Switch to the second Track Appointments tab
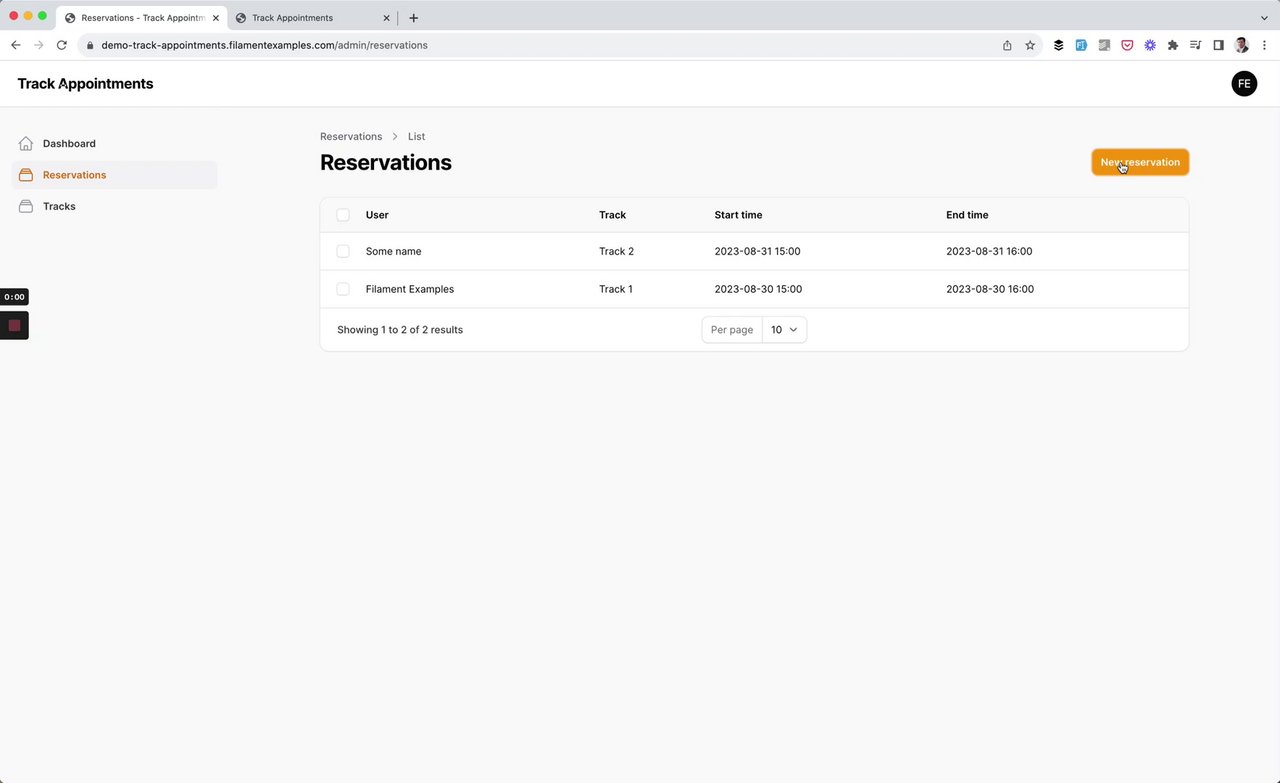The image size is (1280, 783). coord(310,18)
